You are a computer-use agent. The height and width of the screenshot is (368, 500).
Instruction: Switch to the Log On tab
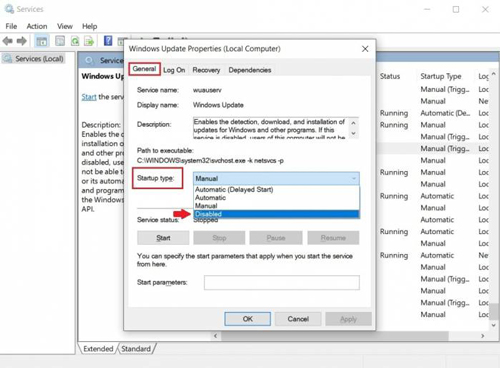(x=174, y=70)
